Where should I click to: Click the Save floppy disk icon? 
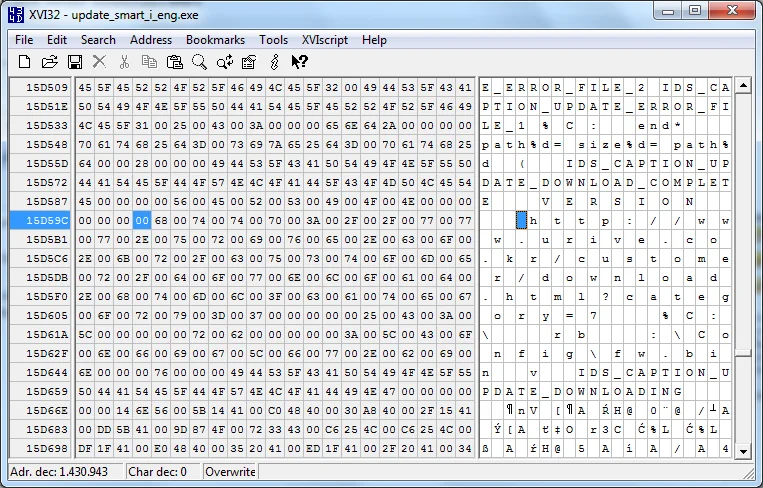[73, 62]
